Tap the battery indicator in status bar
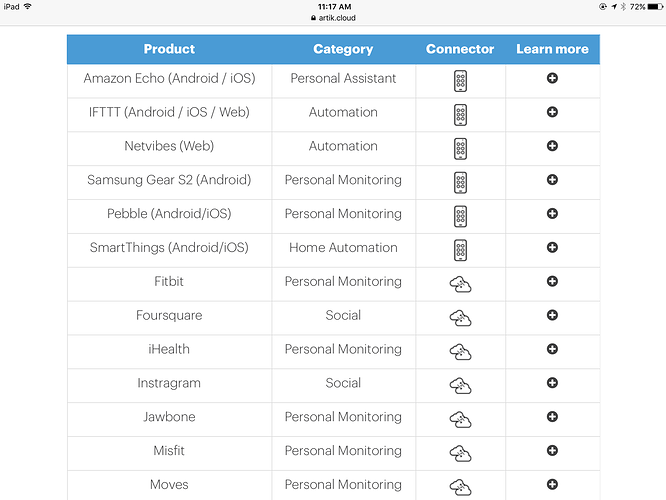Image resolution: width=666 pixels, height=500 pixels. (655, 6)
